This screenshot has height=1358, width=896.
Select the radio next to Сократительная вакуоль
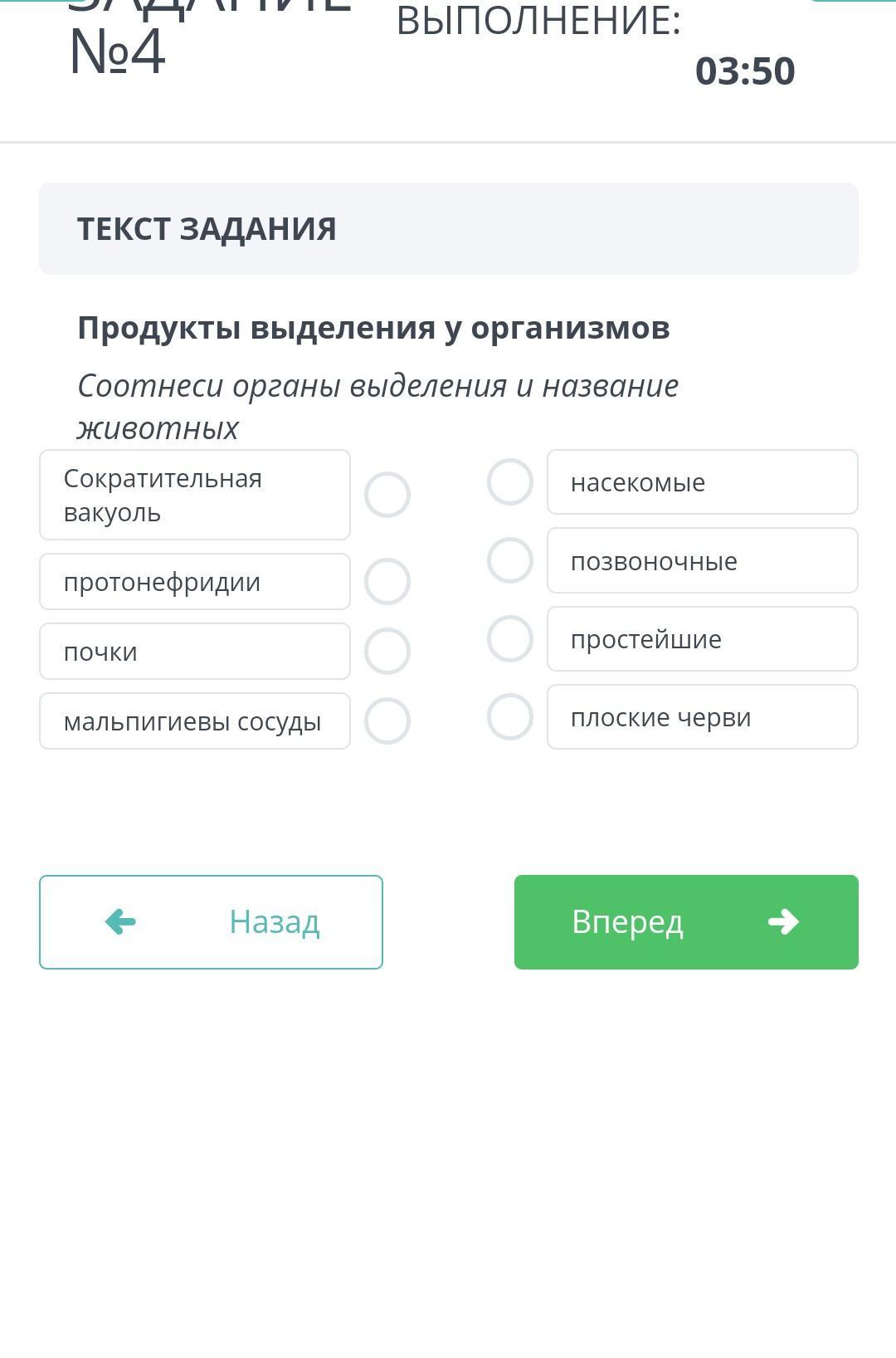387,495
